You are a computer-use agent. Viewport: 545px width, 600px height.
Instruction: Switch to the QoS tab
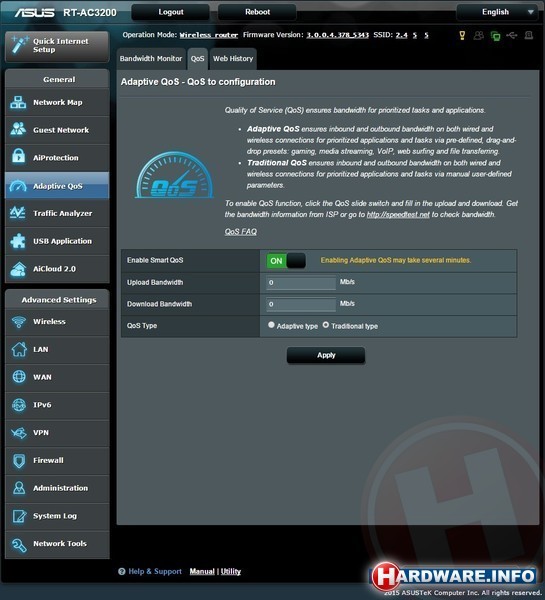[197, 59]
